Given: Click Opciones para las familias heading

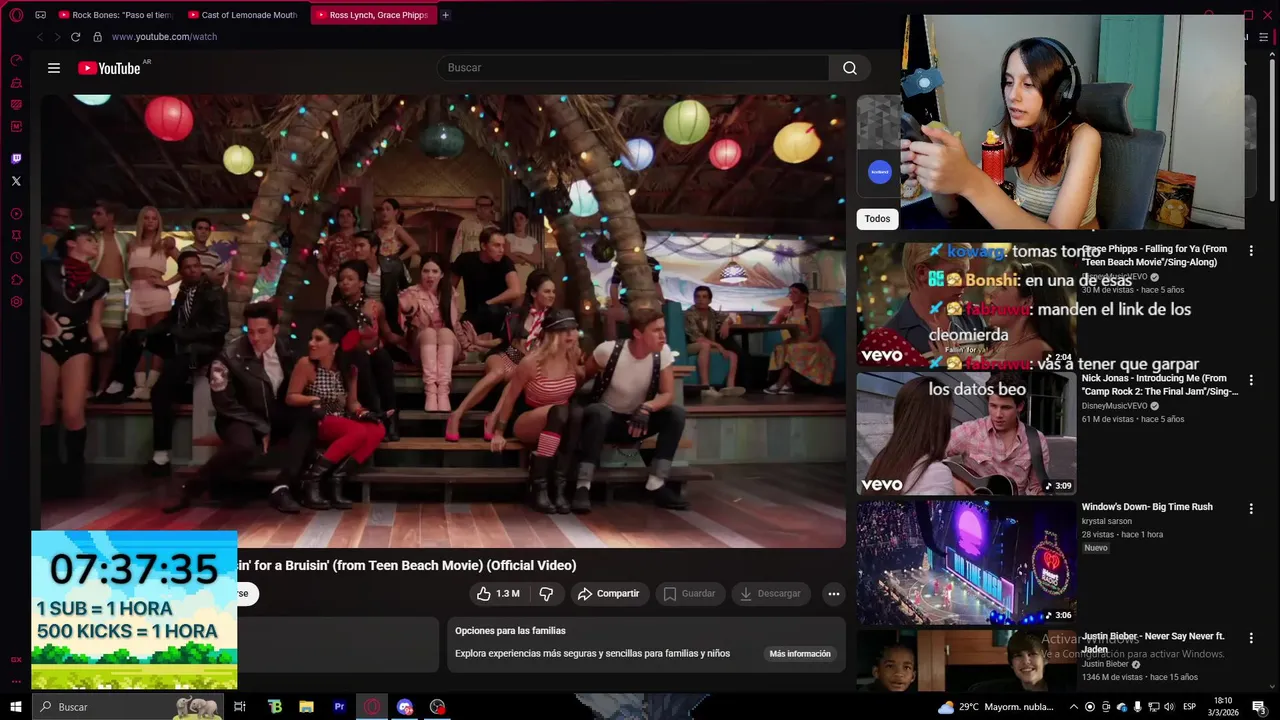Looking at the screenshot, I should (510, 631).
